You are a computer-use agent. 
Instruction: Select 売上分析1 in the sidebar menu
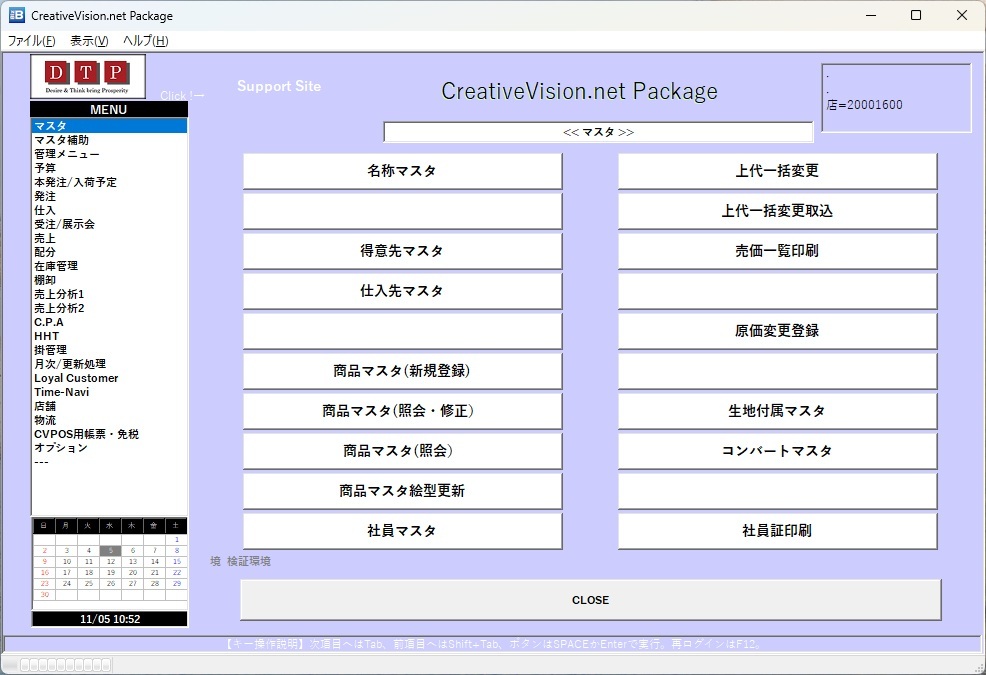58,294
